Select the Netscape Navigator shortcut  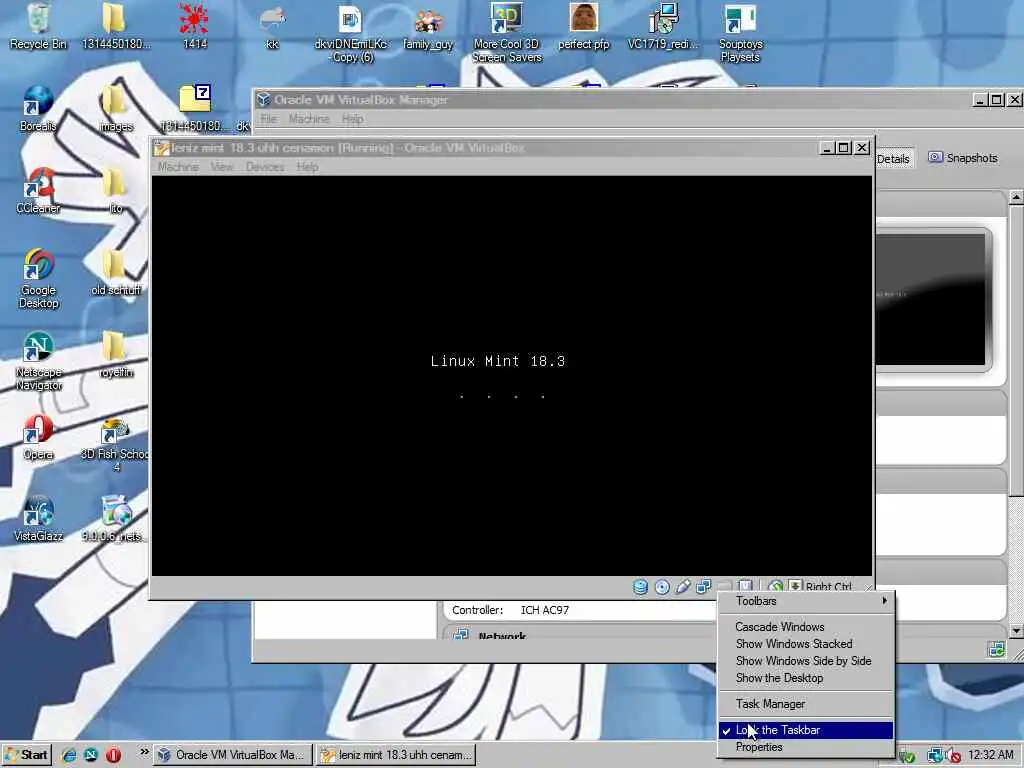point(38,361)
